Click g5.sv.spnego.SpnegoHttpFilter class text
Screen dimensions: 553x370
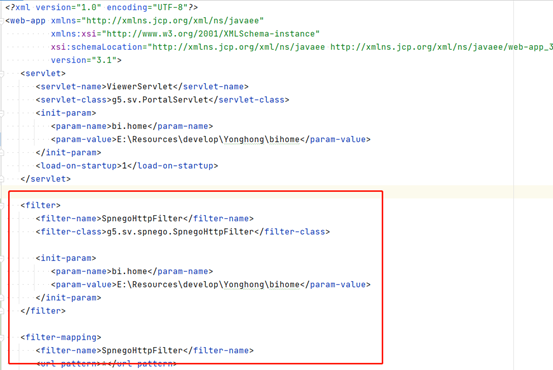[x=180, y=232]
